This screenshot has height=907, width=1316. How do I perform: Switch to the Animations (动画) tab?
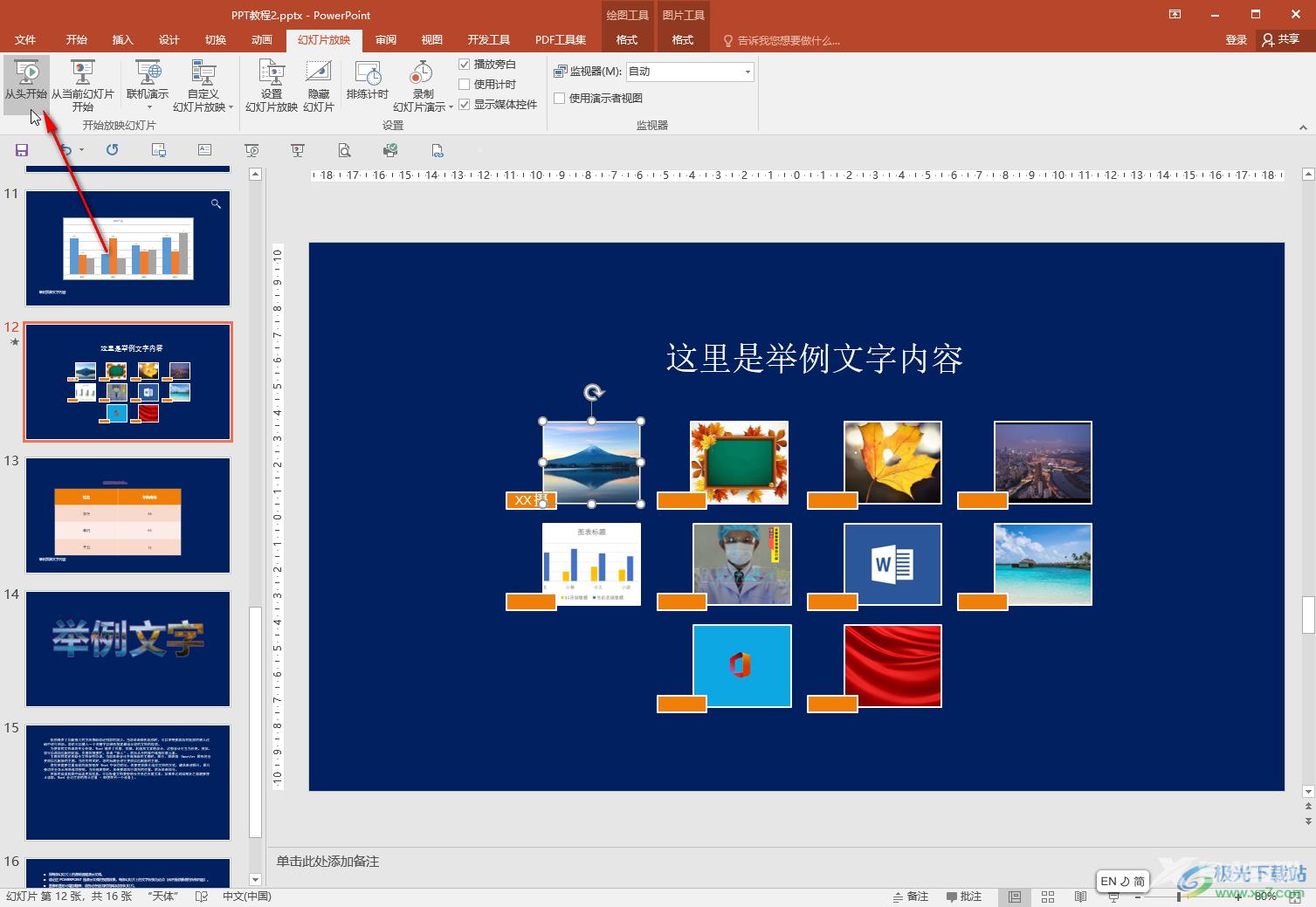click(262, 40)
